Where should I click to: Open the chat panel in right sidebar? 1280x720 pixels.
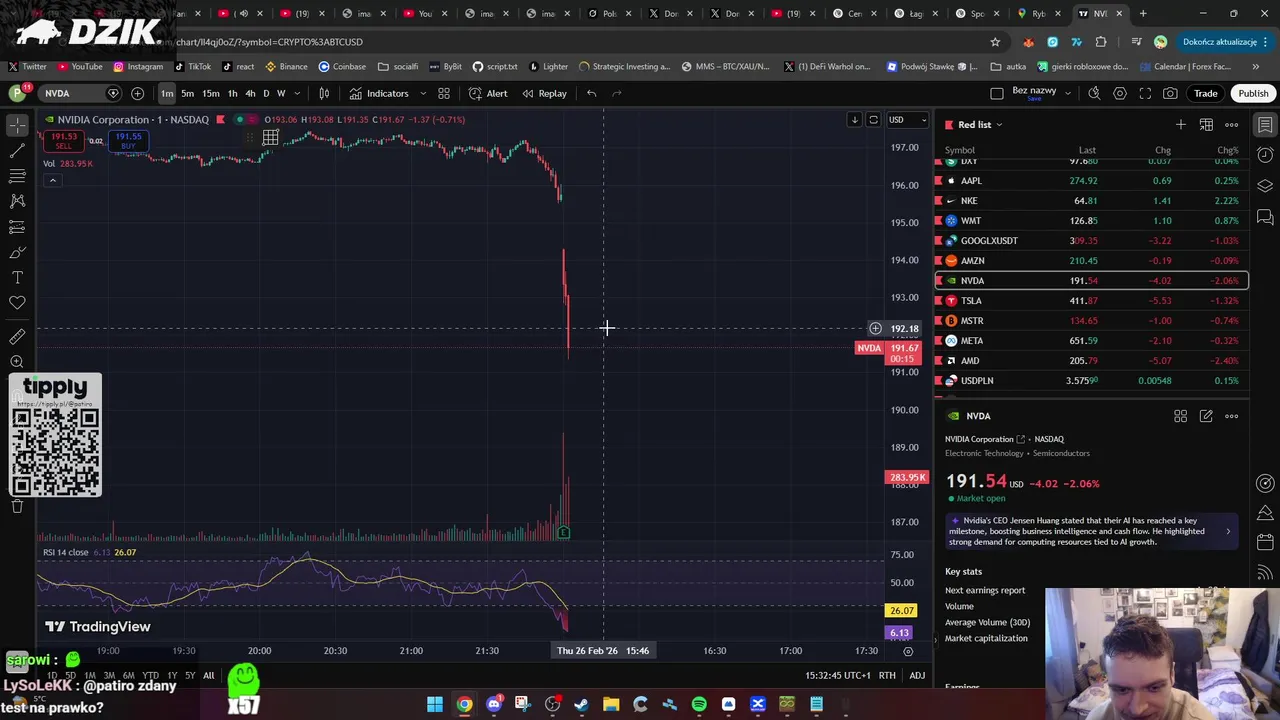click(1265, 217)
